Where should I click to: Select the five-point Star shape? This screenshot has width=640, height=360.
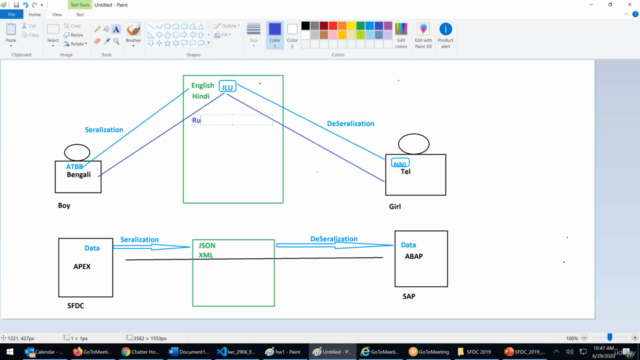[x=167, y=43]
